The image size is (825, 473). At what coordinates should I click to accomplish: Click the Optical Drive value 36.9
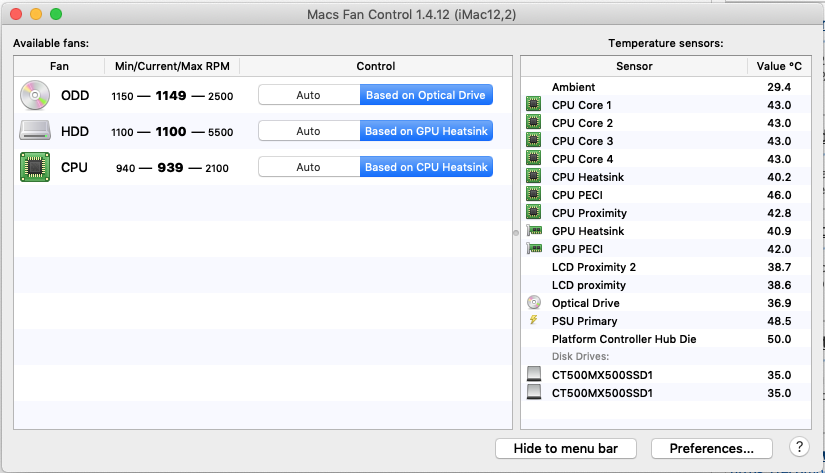779,303
